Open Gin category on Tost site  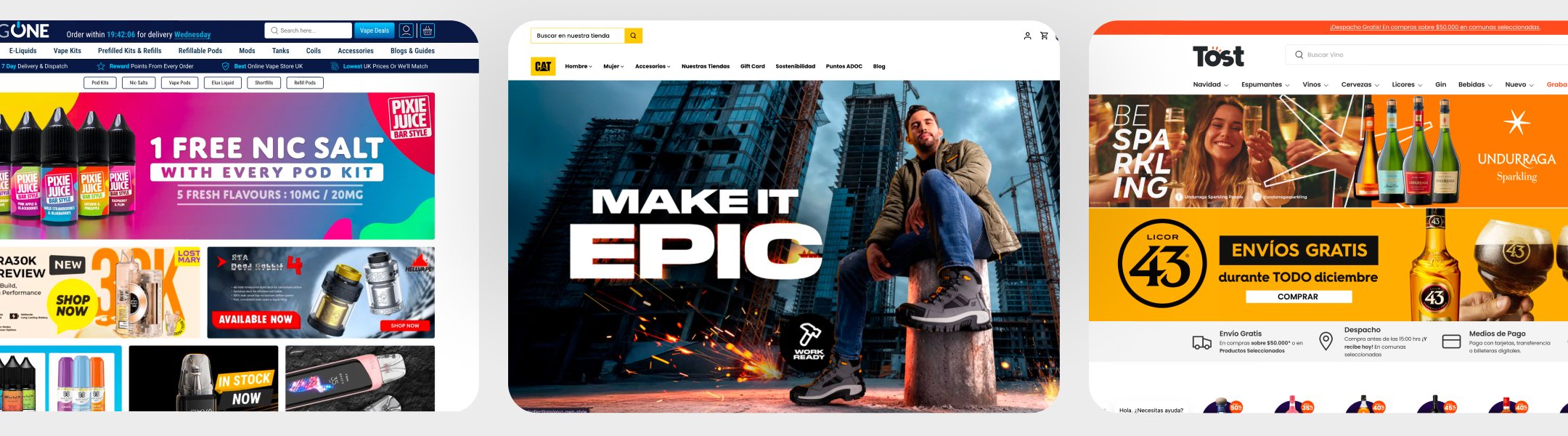1441,85
